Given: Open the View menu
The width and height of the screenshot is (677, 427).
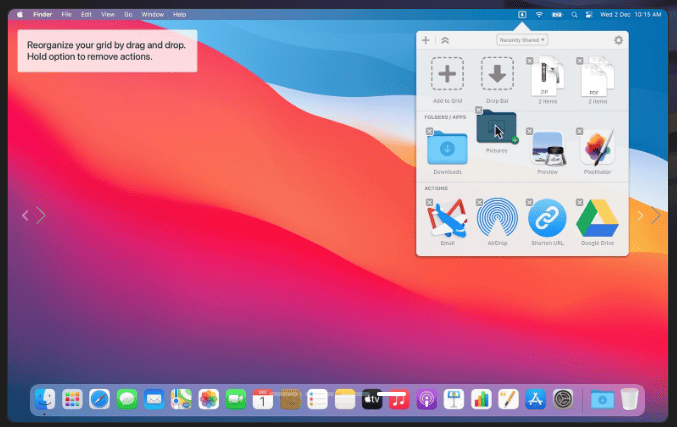Looking at the screenshot, I should click(x=108, y=15).
